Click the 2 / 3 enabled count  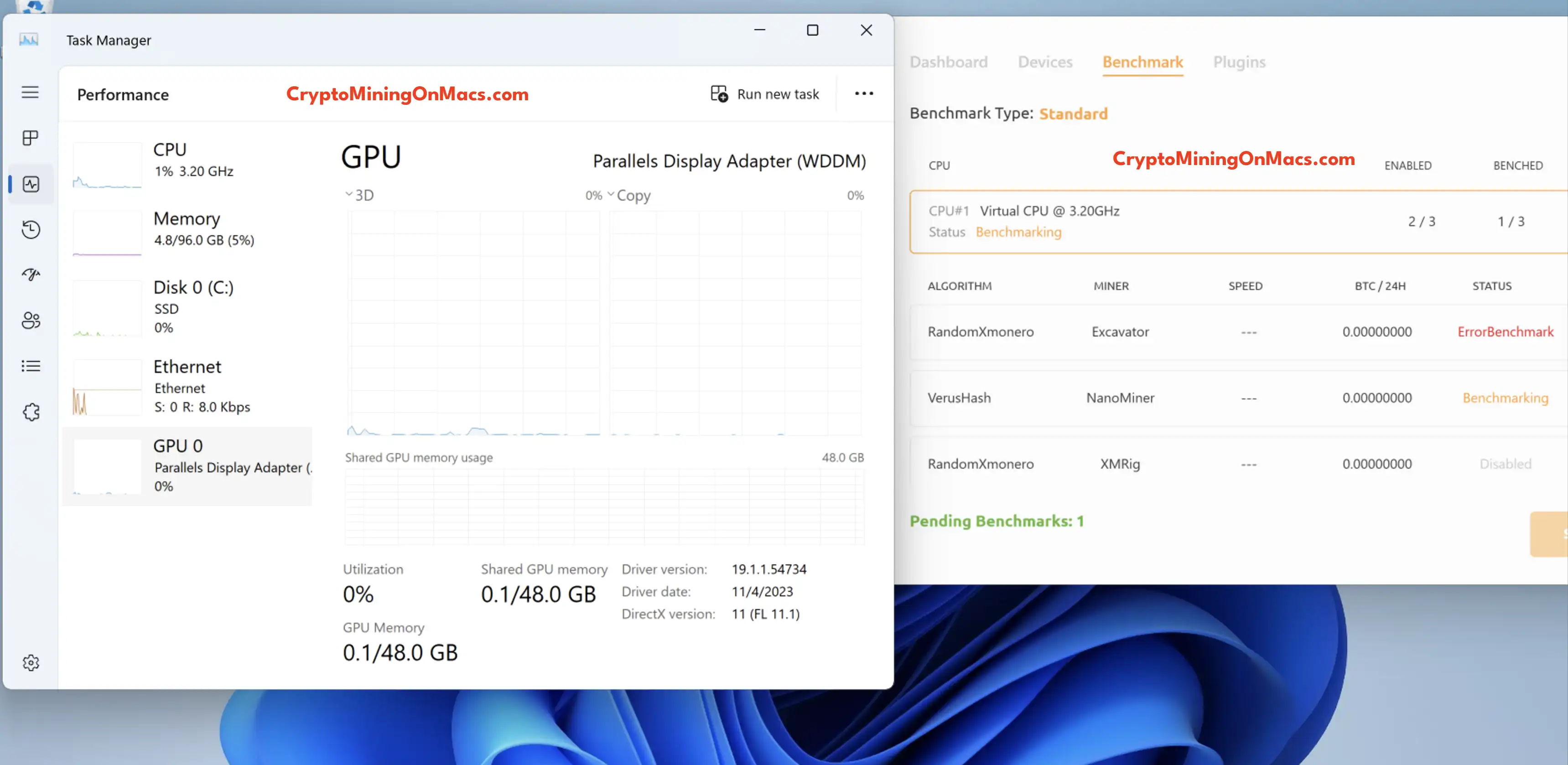pos(1421,222)
